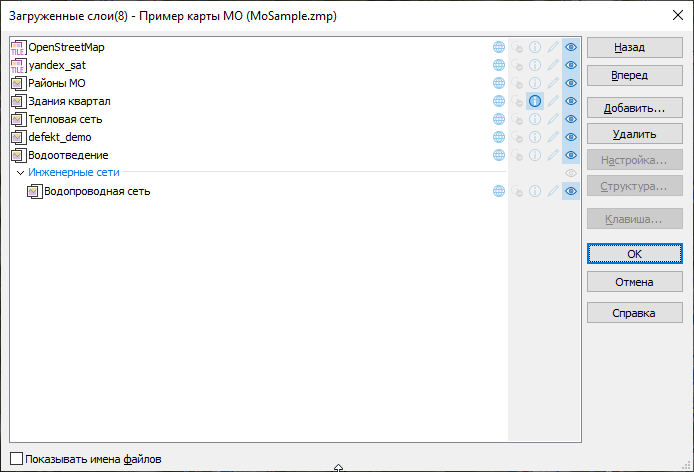This screenshot has height=472, width=694.
Task: Click the info icon in OpenStreetMap row
Action: [x=535, y=47]
